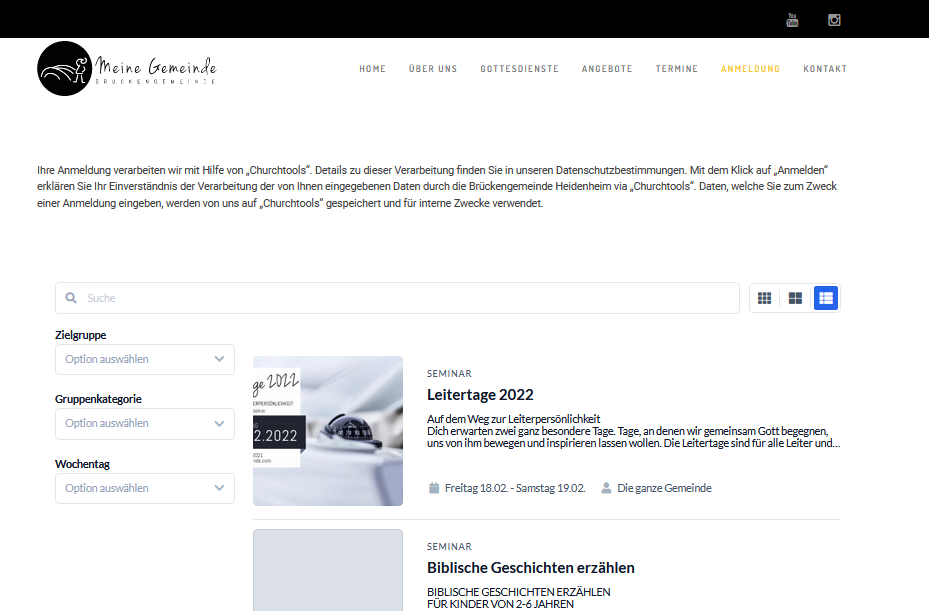Click the Zielgruppe filter label

click(x=81, y=335)
